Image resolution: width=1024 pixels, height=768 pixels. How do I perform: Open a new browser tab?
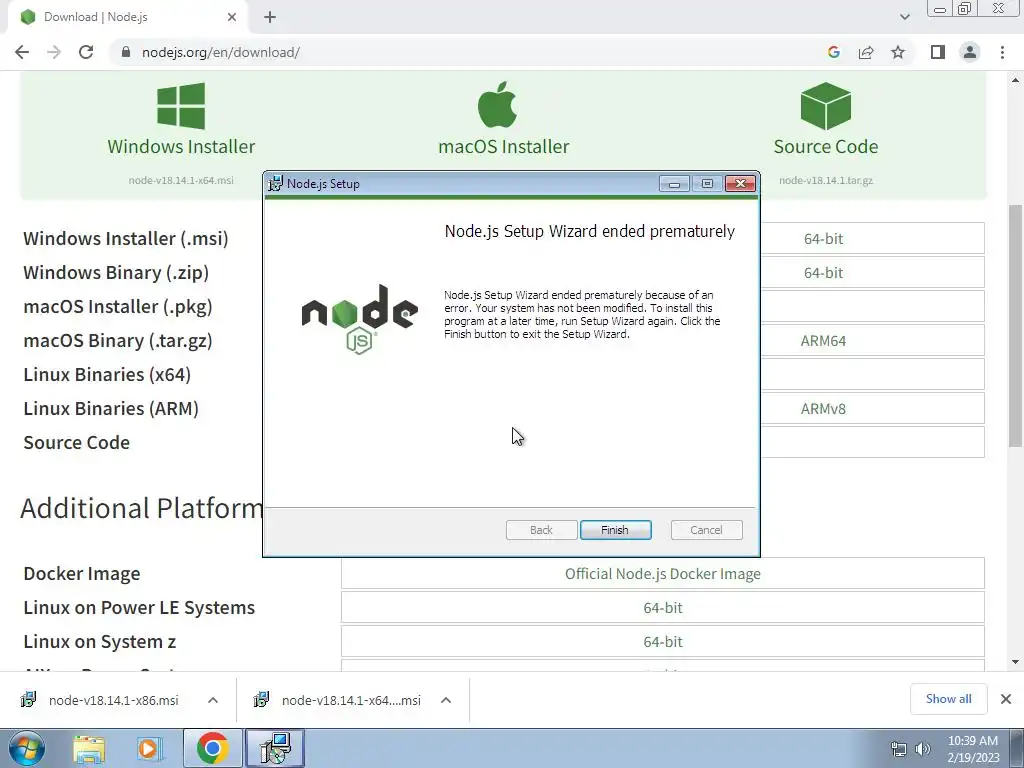270,17
